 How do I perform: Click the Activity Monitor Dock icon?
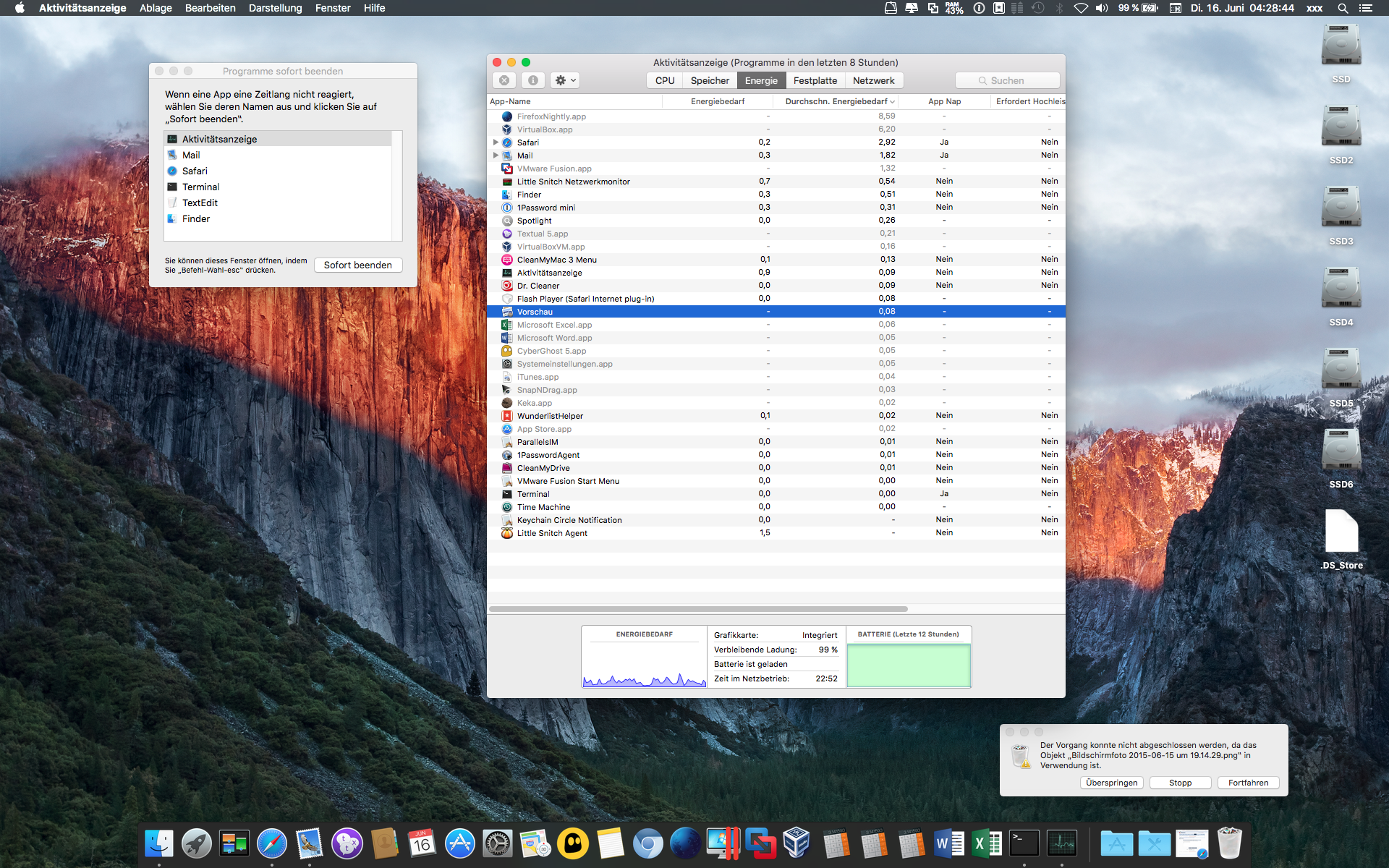tap(1062, 843)
